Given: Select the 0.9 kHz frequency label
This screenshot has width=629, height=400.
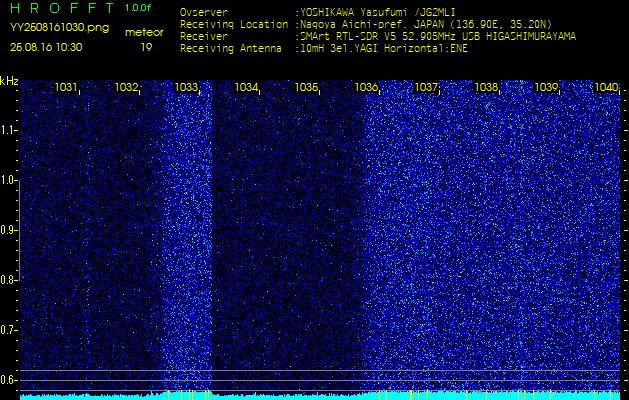Looking at the screenshot, I should click(x=8, y=230).
